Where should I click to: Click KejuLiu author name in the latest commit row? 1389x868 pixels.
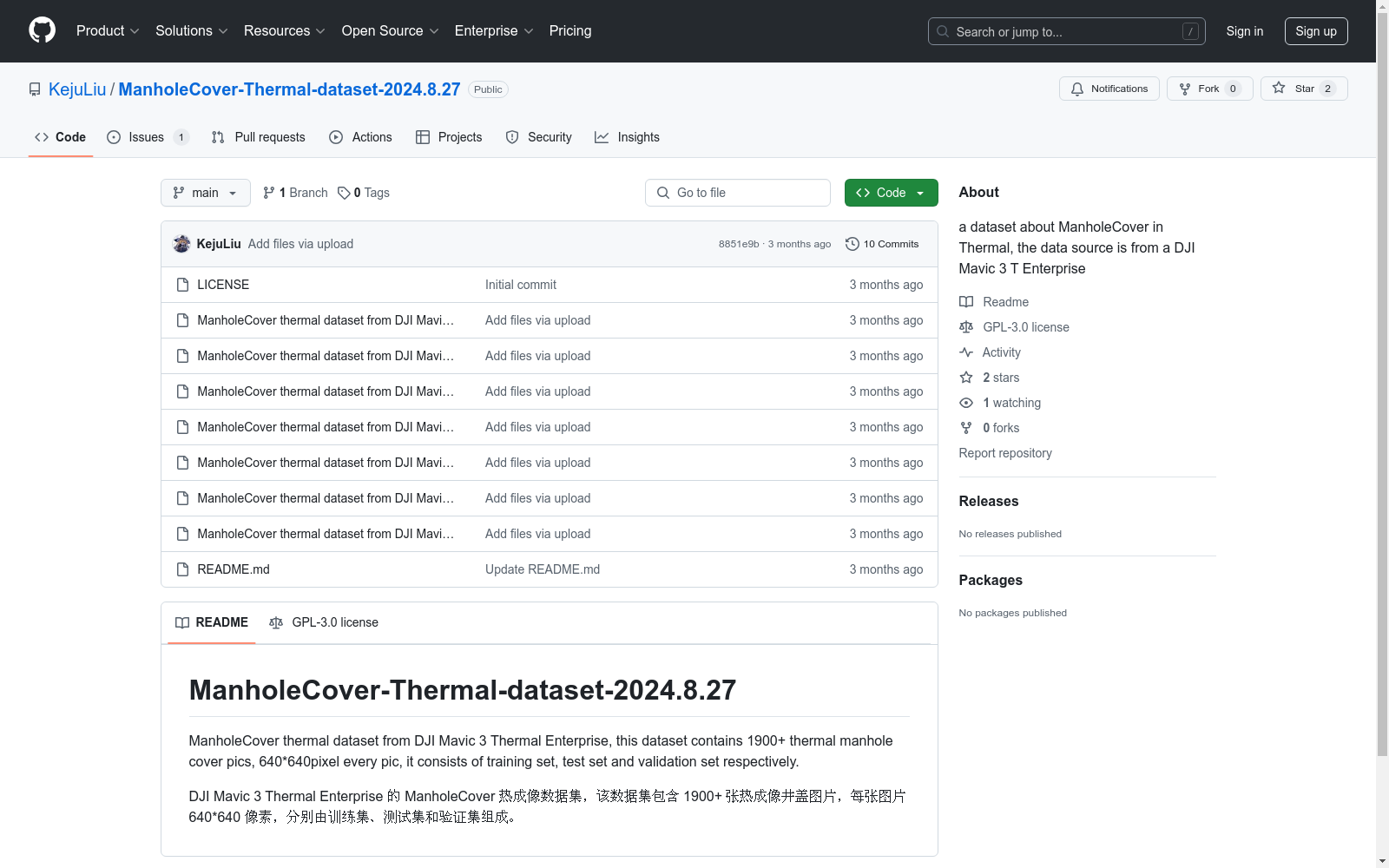click(x=219, y=244)
